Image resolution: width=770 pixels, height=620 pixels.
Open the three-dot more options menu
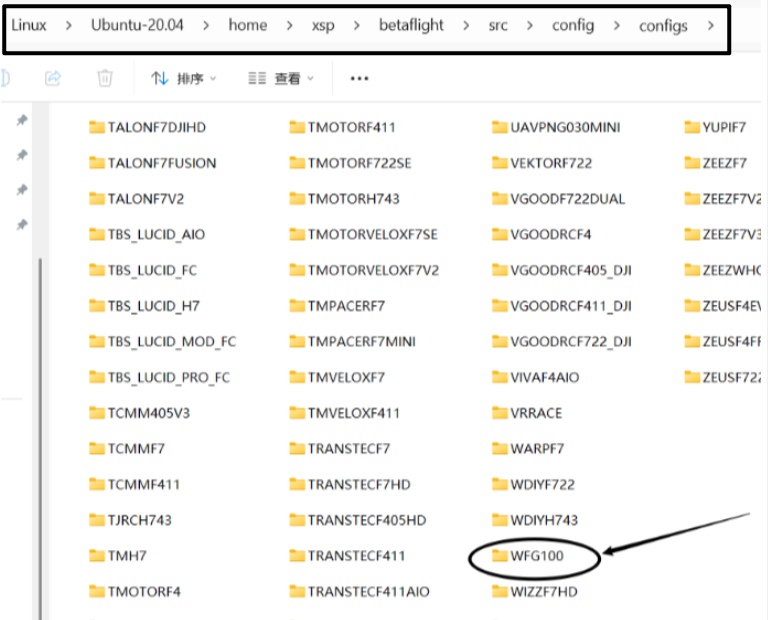pyautogui.click(x=360, y=78)
